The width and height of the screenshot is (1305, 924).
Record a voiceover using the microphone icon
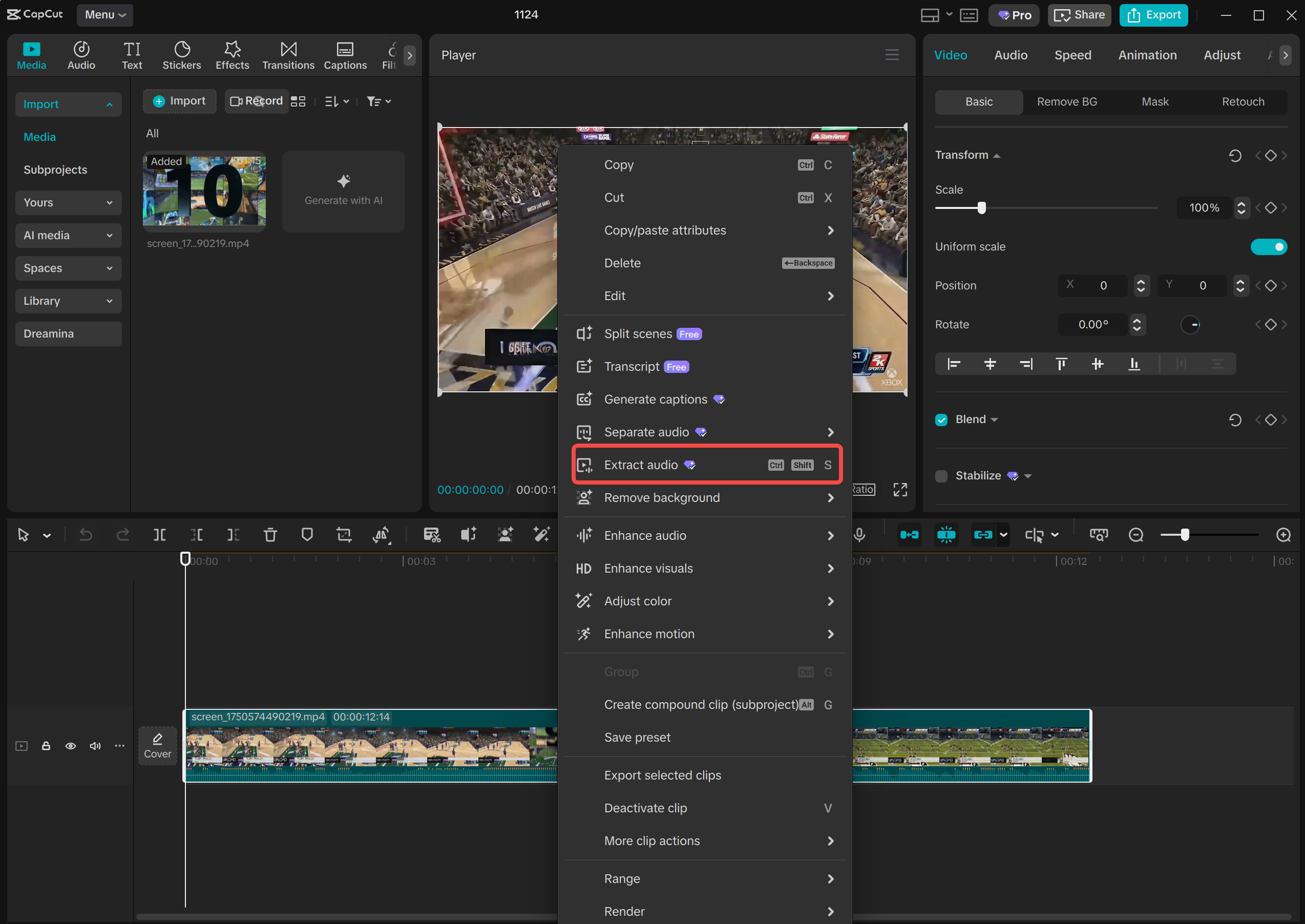[x=859, y=535]
